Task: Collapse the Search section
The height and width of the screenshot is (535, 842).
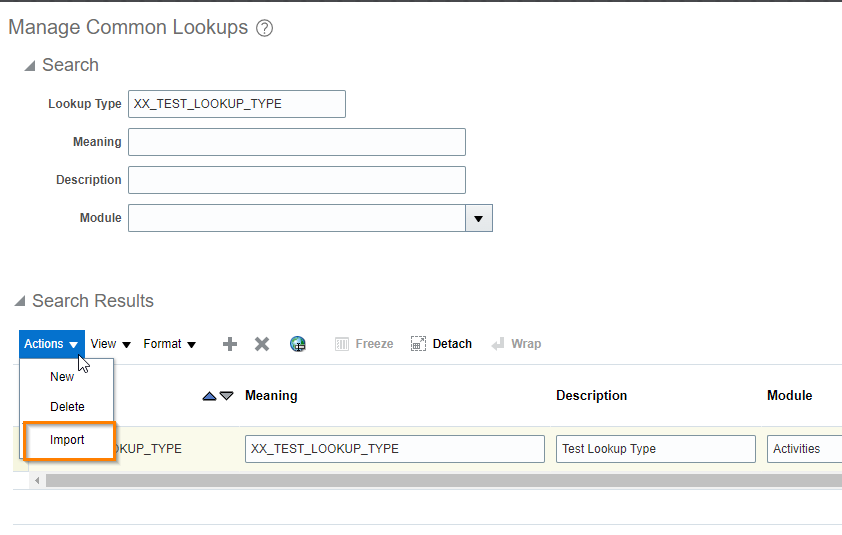Action: click(30, 66)
